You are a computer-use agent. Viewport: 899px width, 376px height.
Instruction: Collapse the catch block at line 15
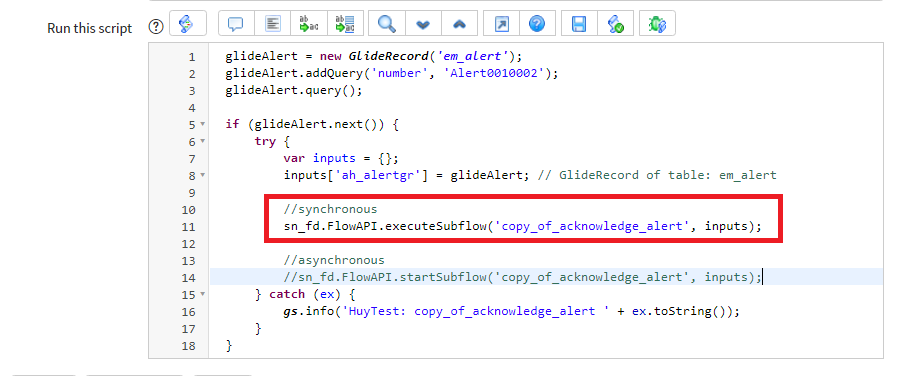coord(203,295)
